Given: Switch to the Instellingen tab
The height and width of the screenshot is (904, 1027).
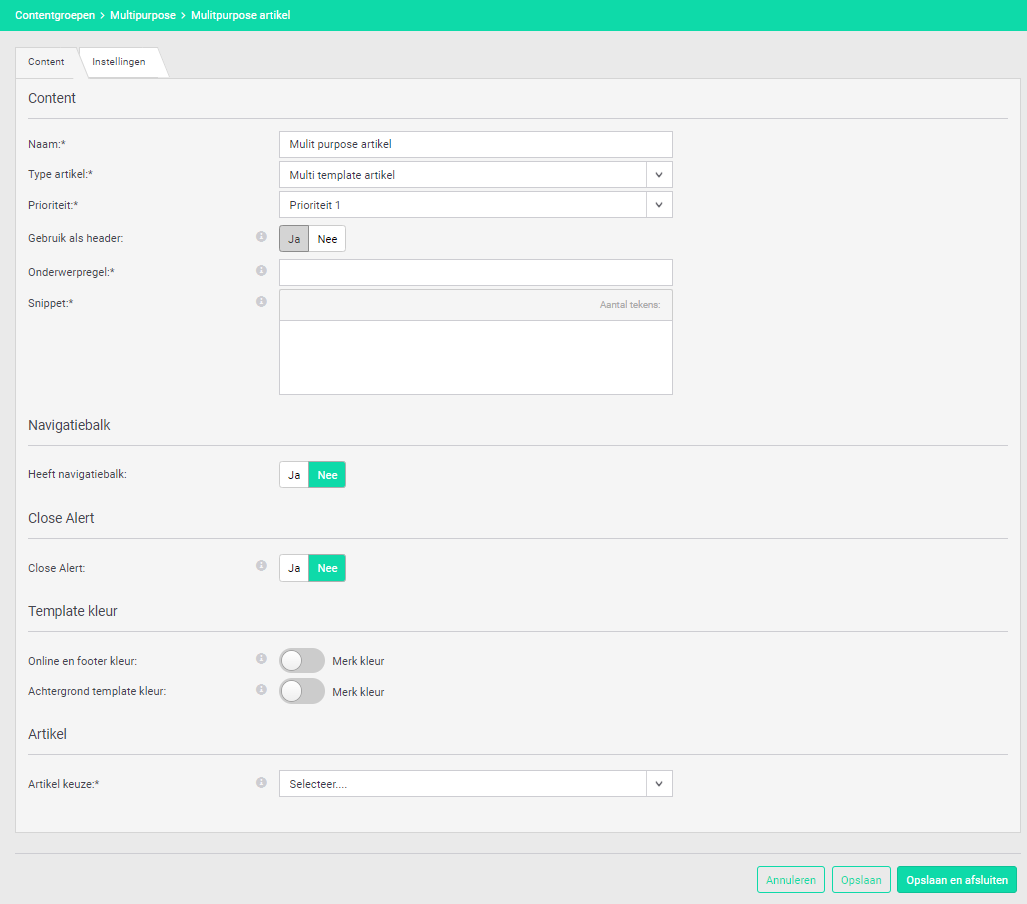Looking at the screenshot, I should [119, 62].
